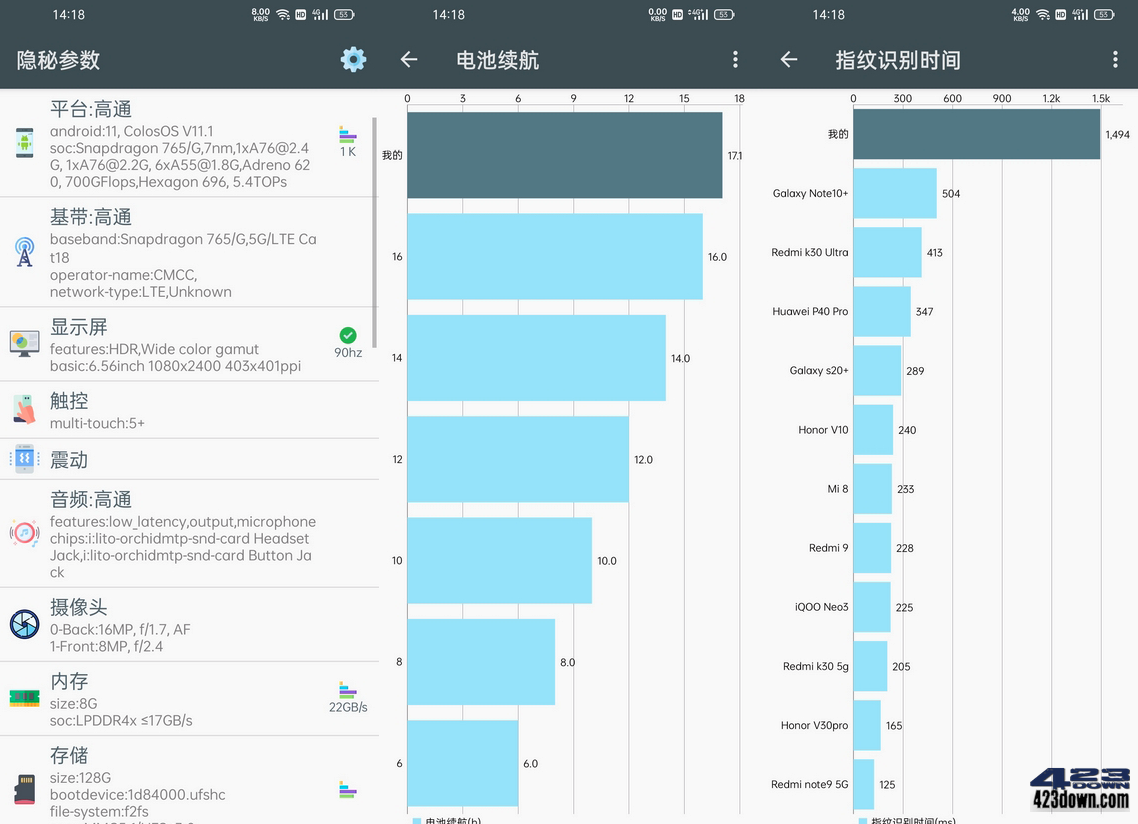Open the settings gear on the 隐秘参数 screen
The image size is (1138, 824).
tap(353, 60)
